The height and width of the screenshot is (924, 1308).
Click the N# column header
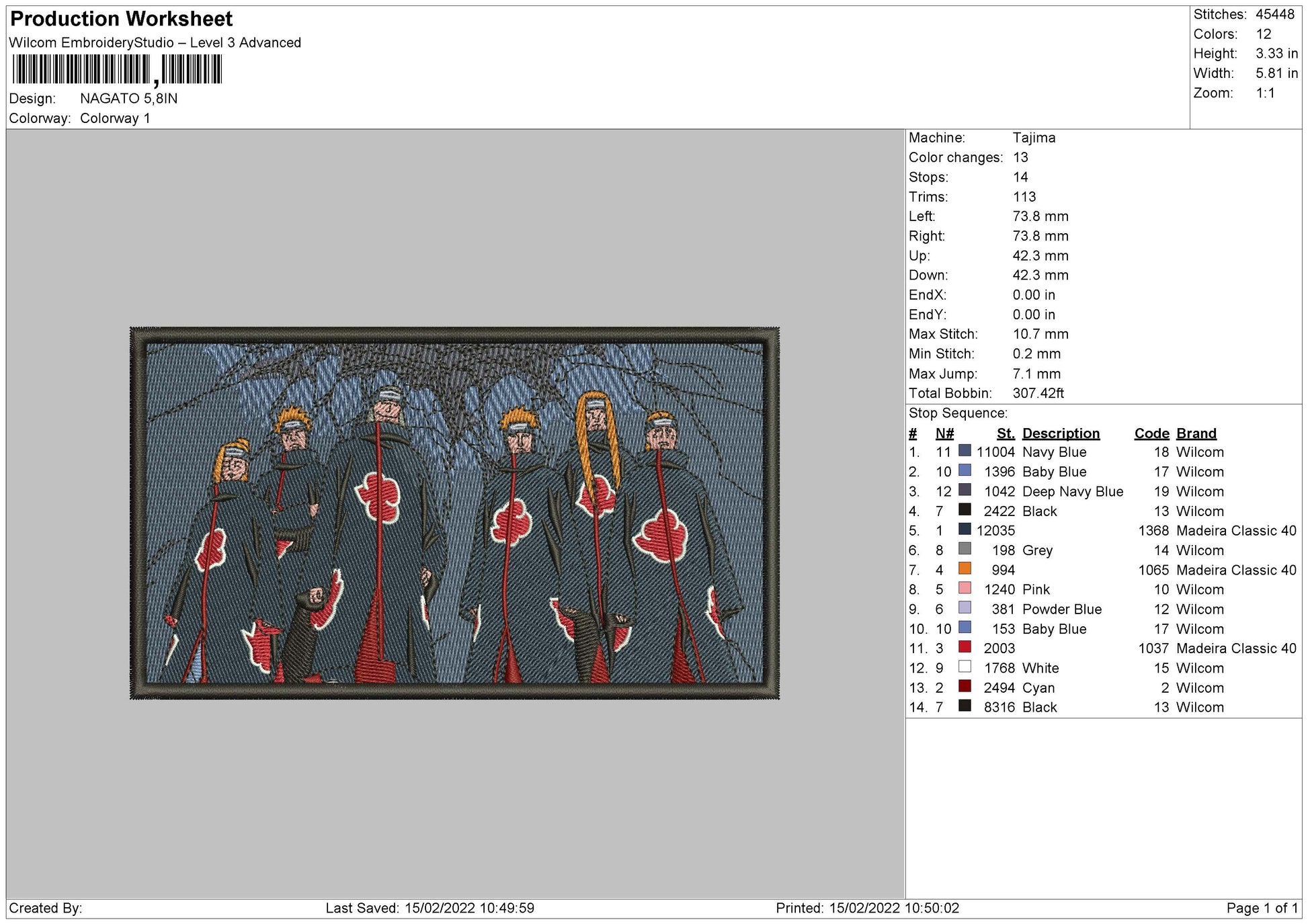944,433
